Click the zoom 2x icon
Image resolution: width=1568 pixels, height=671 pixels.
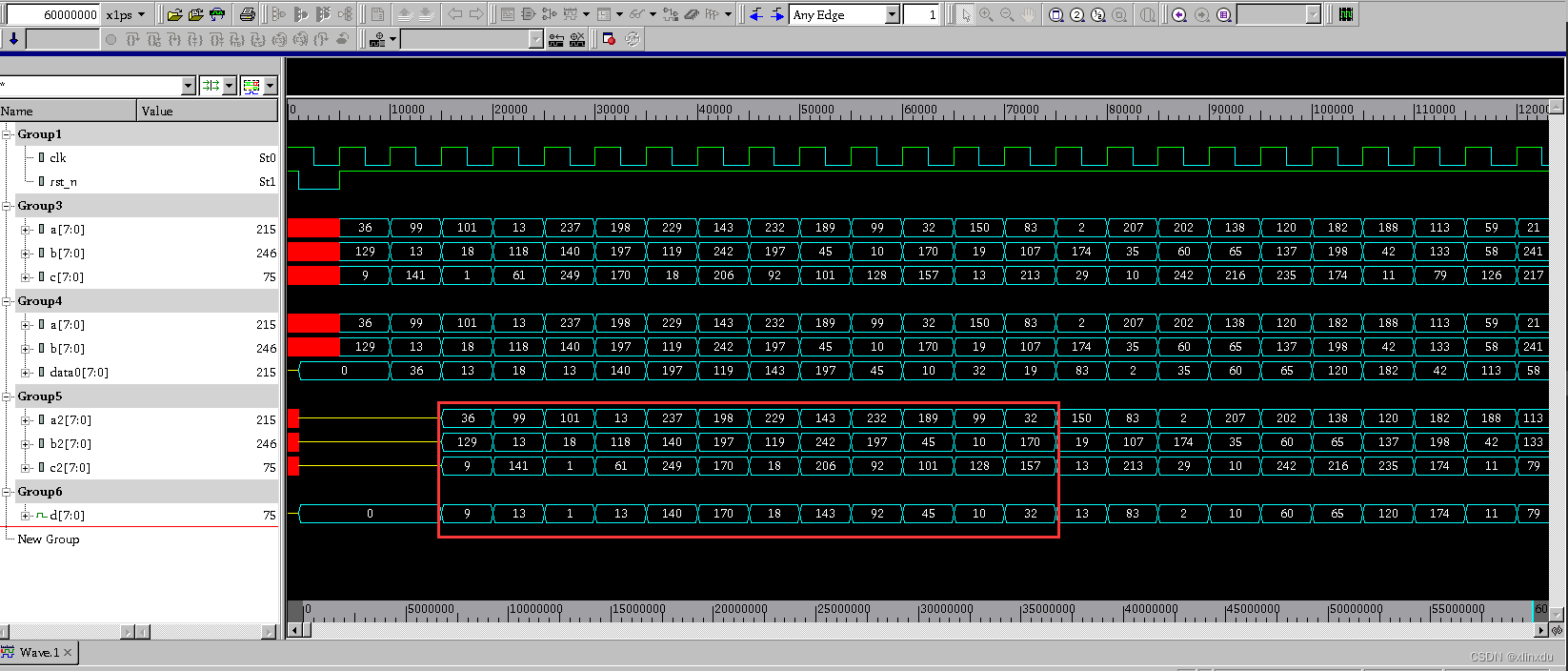coord(1077,14)
